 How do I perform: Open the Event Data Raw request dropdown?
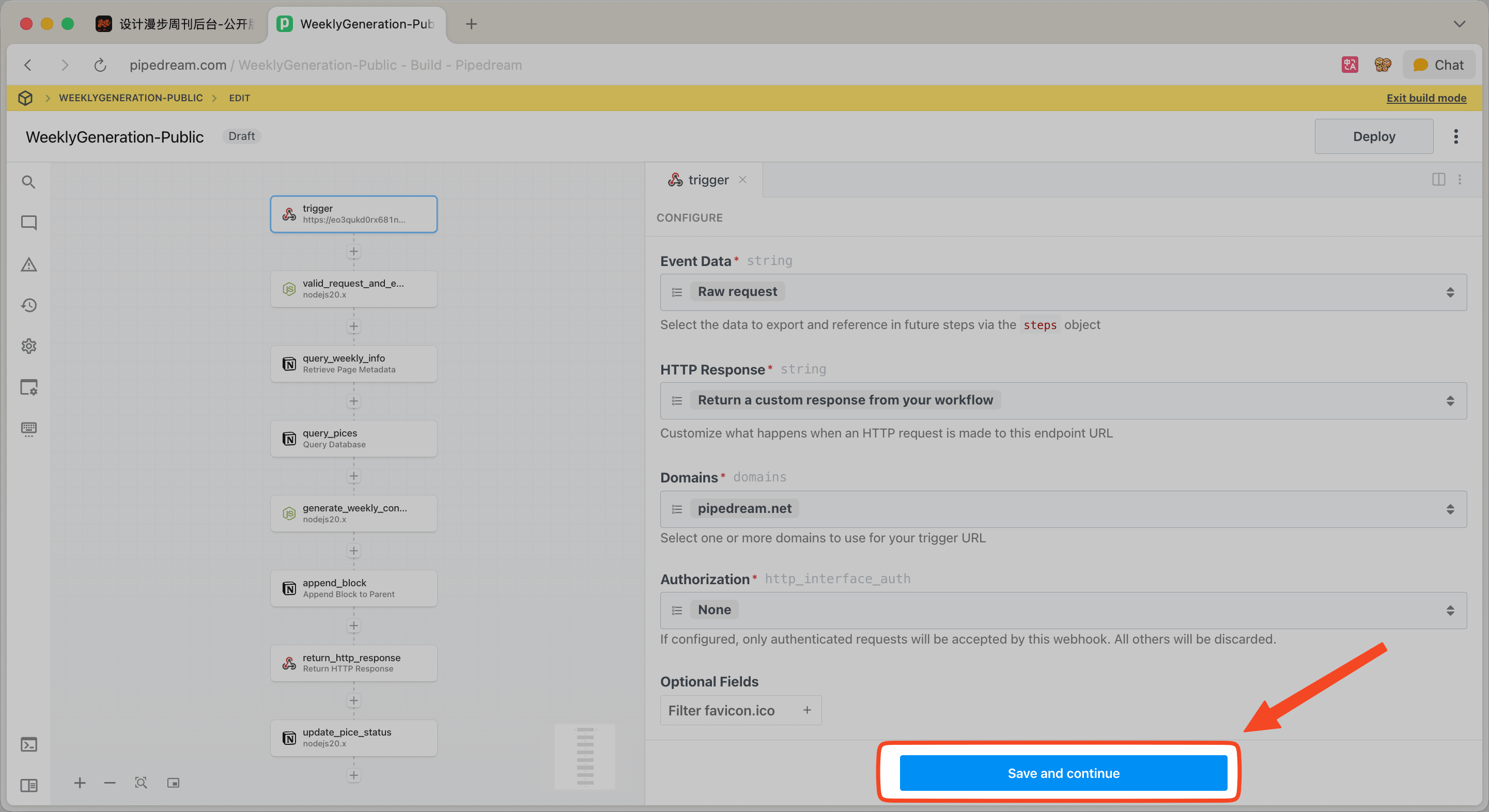point(1063,292)
